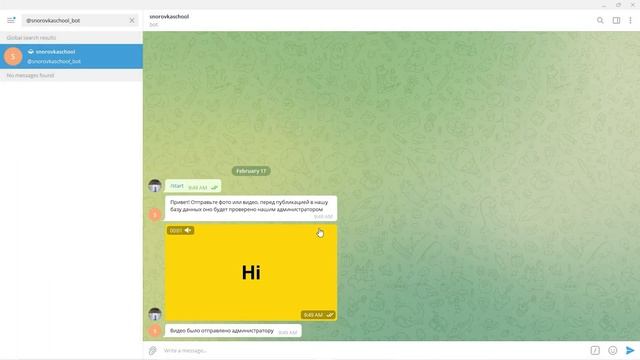Viewport: 640px width, 360px height.
Task: Open the bot commands slash button
Action: coord(595,350)
